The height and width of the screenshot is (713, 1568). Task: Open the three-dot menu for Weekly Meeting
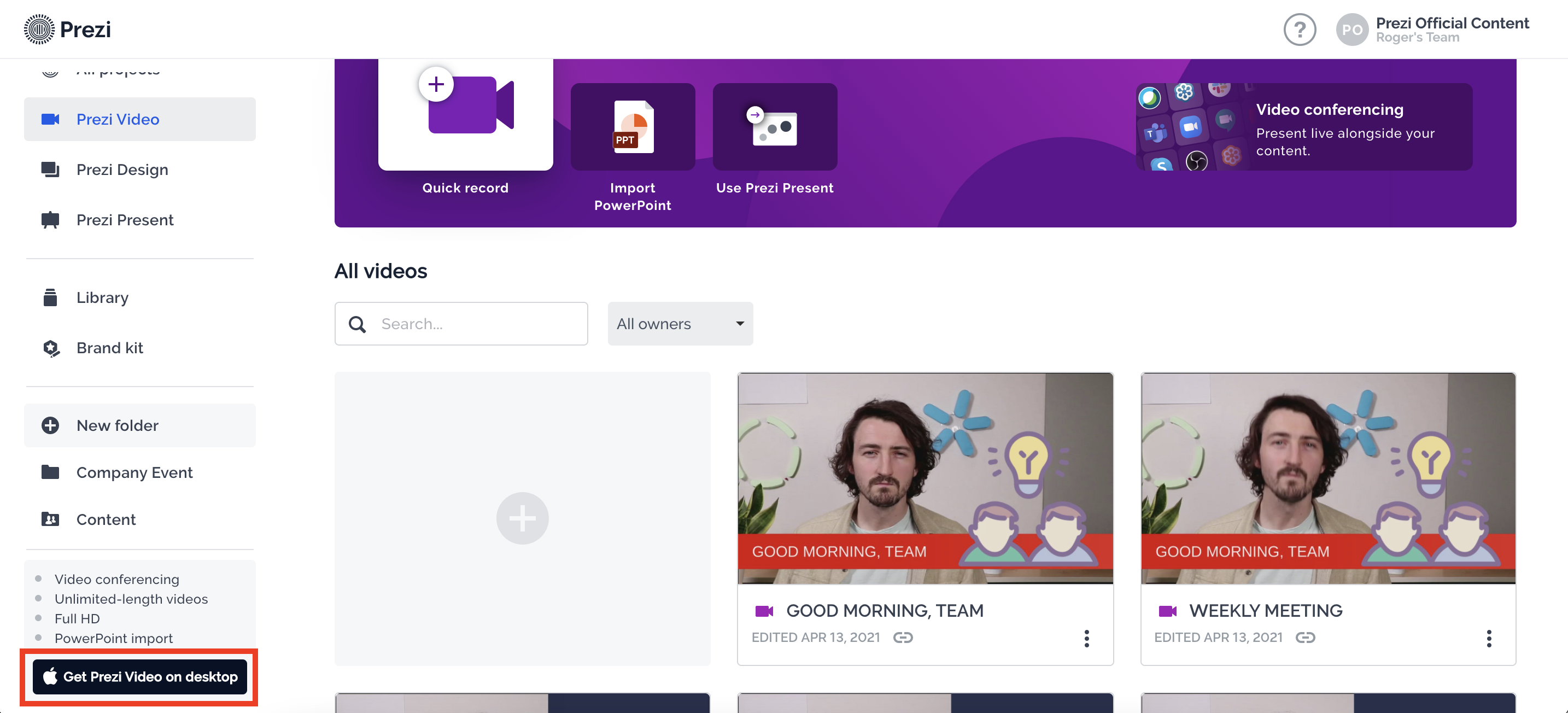[x=1489, y=639]
